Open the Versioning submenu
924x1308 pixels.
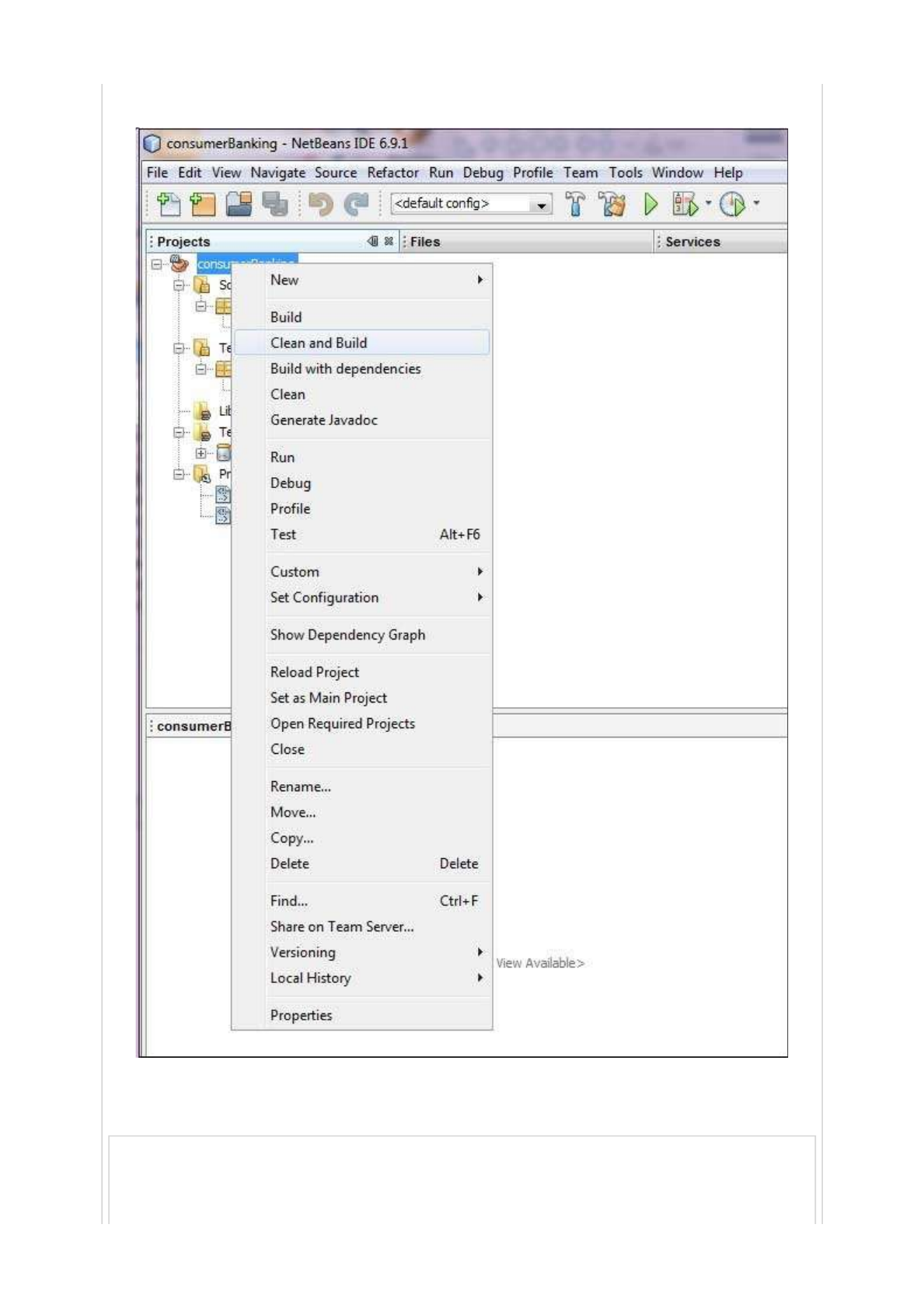(362, 951)
